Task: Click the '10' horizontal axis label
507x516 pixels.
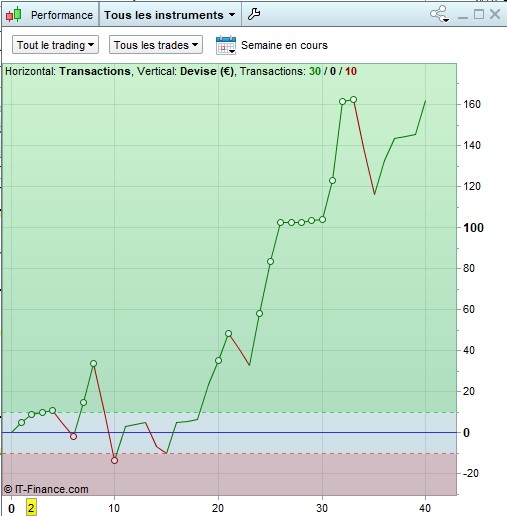Action: [x=114, y=508]
